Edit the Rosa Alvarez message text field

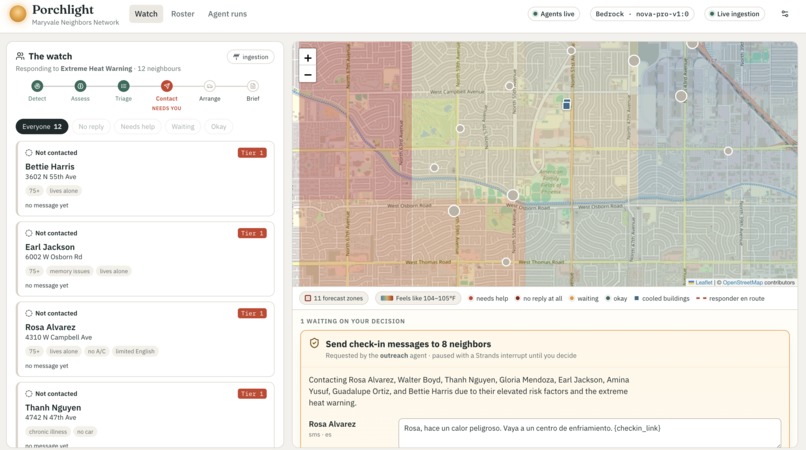(590, 433)
